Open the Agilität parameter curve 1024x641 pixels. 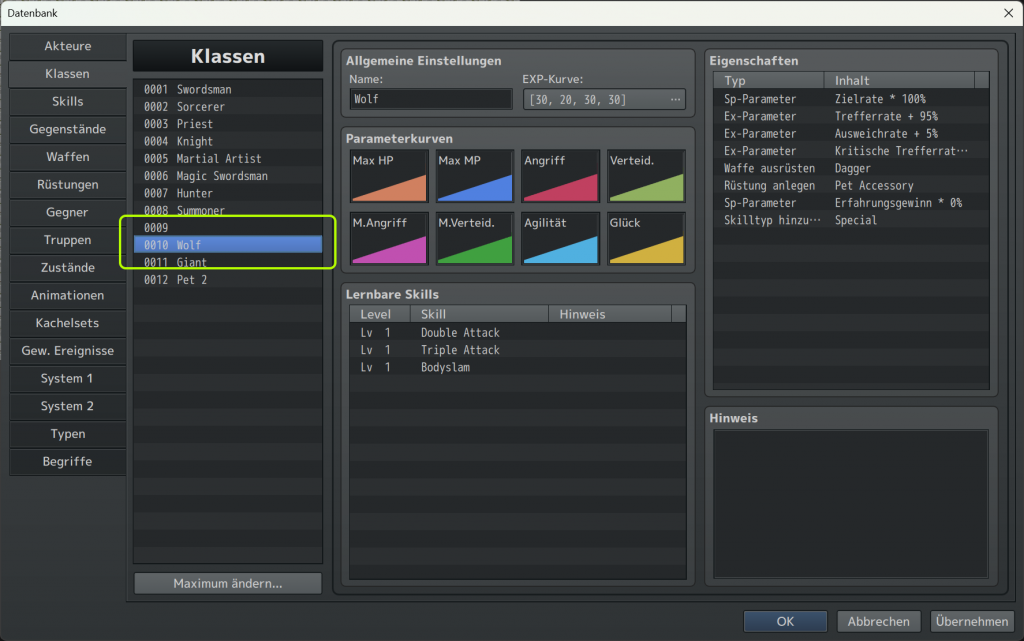(x=561, y=239)
